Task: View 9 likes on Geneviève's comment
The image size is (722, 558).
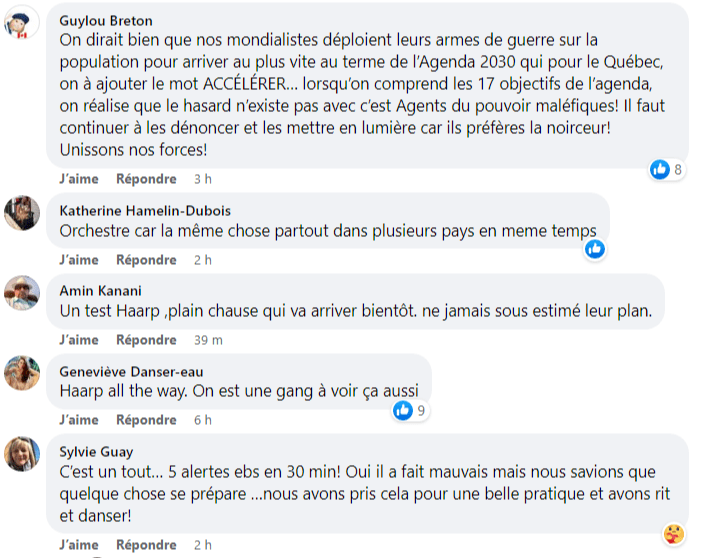Action: click(x=411, y=409)
